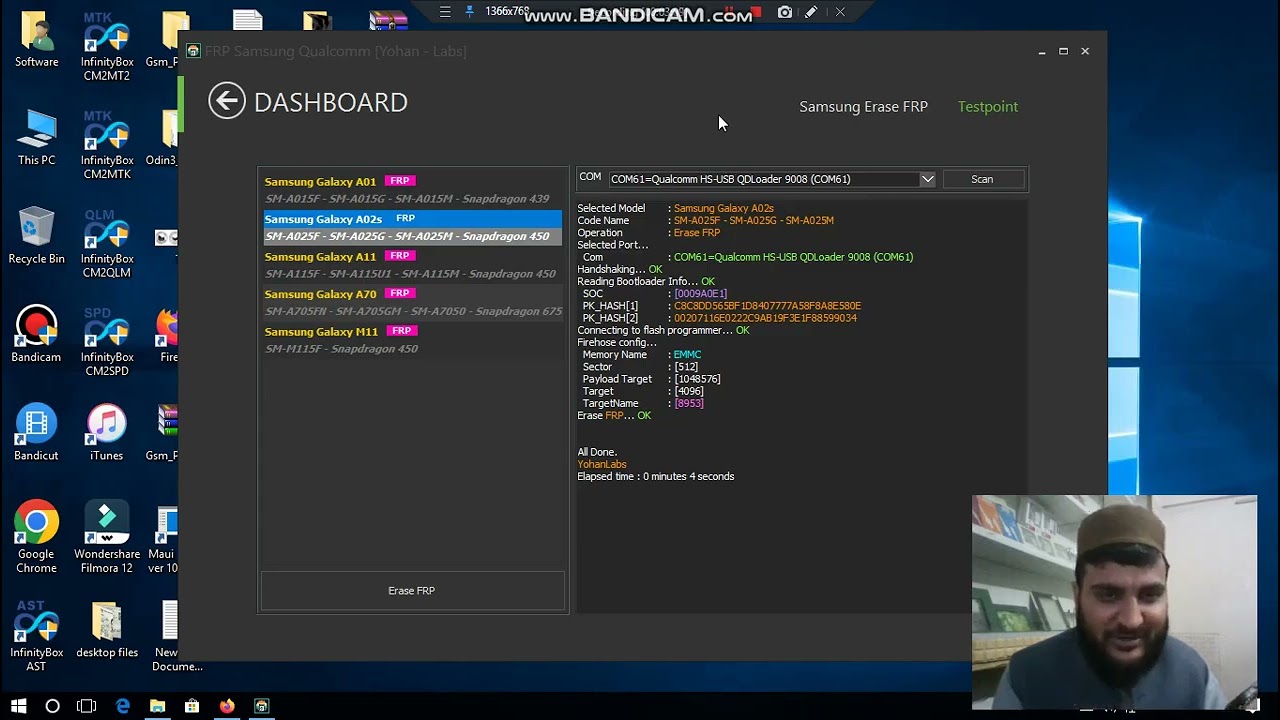
Task: Launch InfinityBox CM2MT2 shortcut
Action: [x=106, y=47]
